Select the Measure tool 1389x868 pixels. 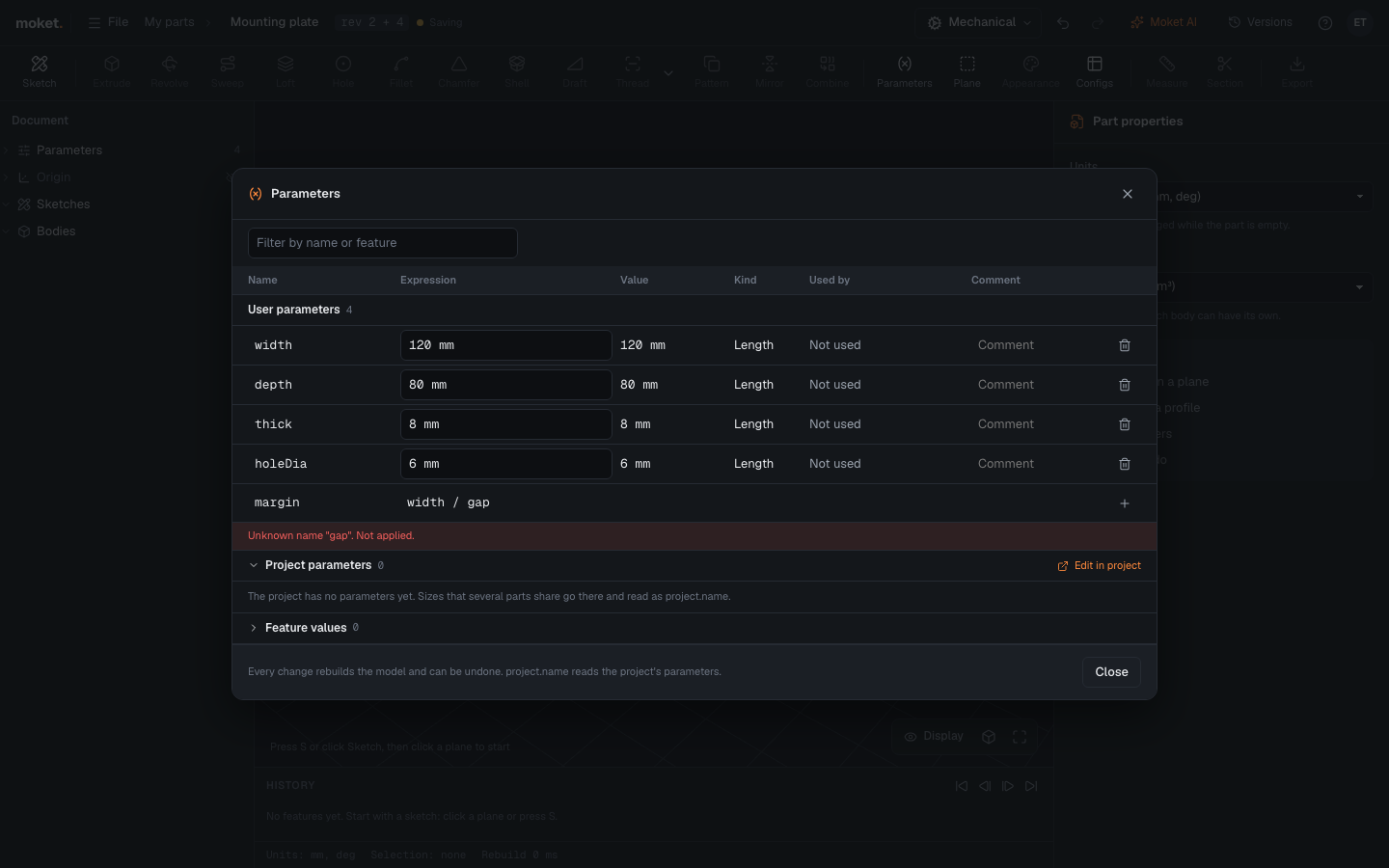(x=1167, y=71)
